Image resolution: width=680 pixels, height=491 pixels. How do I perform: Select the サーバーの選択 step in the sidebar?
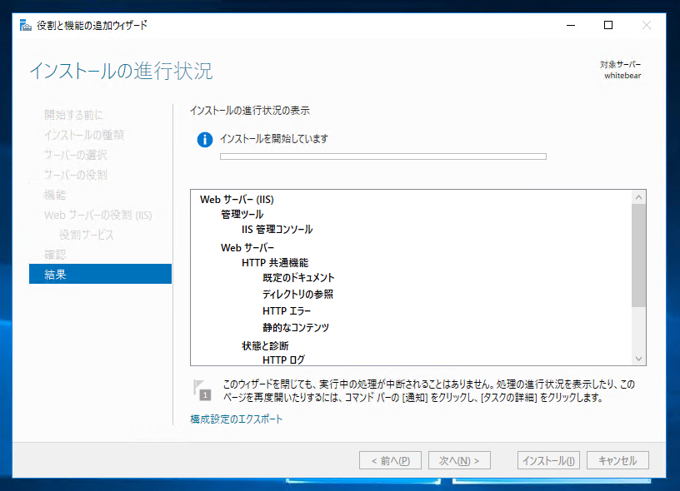point(75,155)
